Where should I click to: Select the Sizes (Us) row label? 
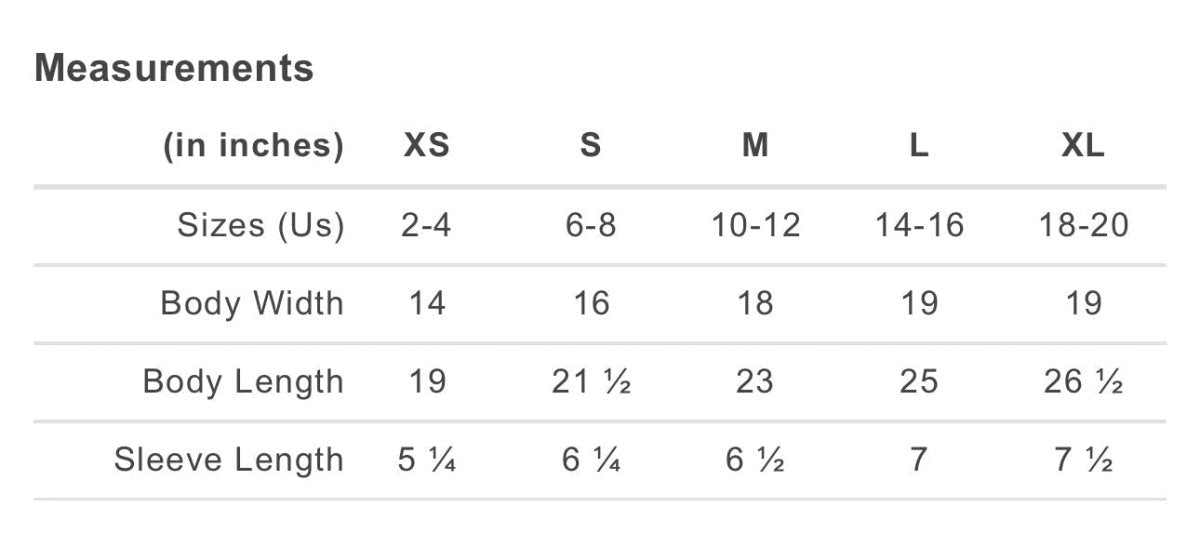point(260,225)
